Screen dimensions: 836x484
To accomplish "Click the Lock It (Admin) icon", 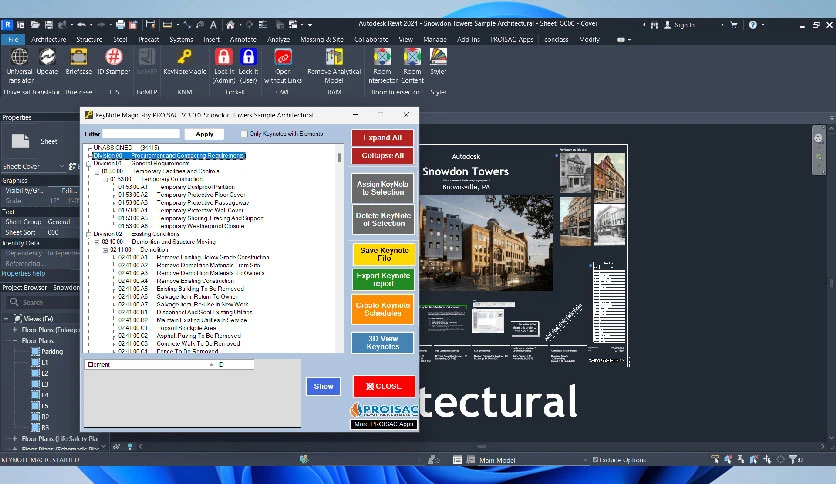I will click(x=223, y=58).
